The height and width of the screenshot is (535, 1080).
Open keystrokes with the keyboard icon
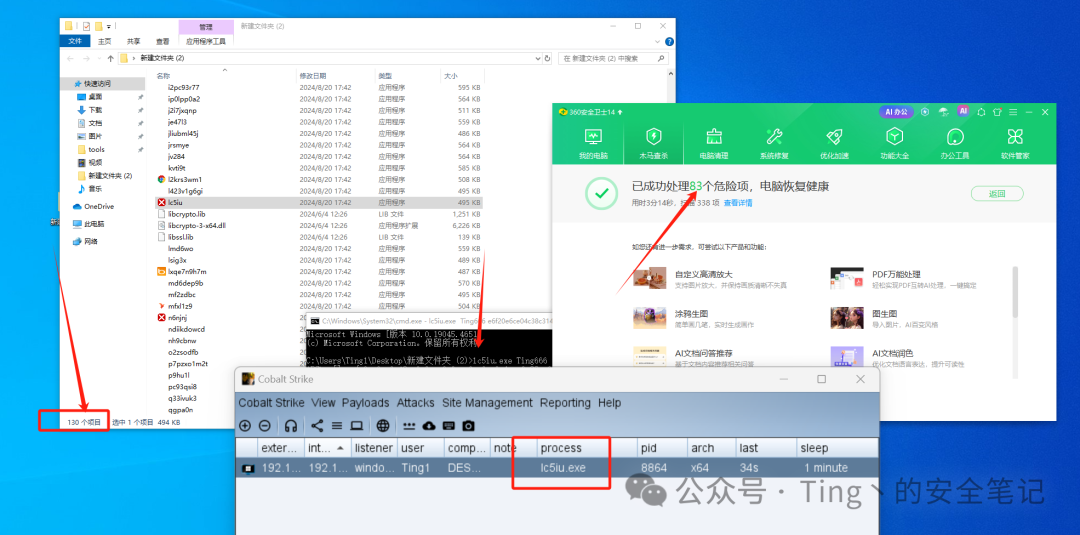[x=448, y=426]
